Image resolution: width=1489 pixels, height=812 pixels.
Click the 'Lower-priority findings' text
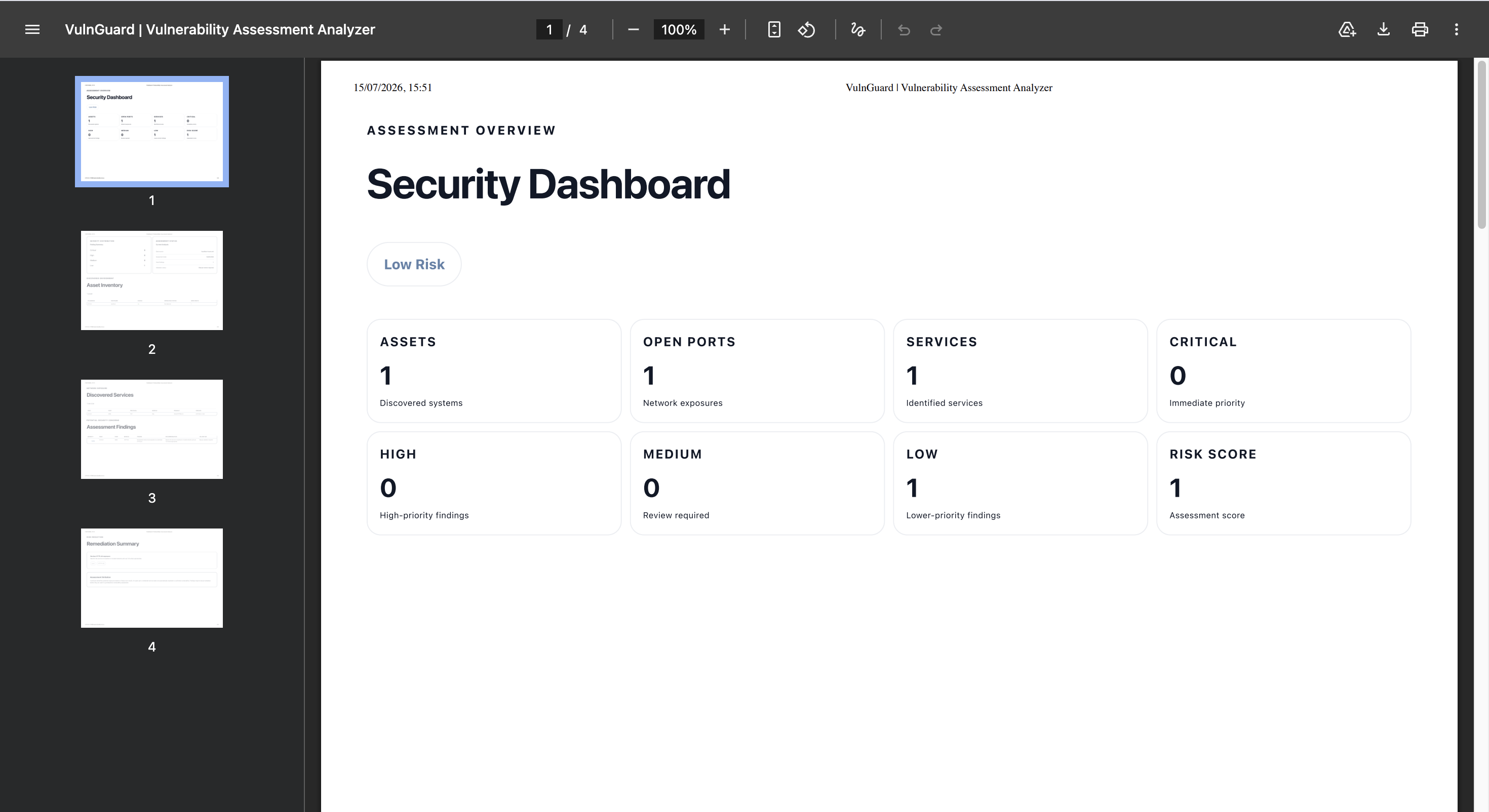(953, 515)
